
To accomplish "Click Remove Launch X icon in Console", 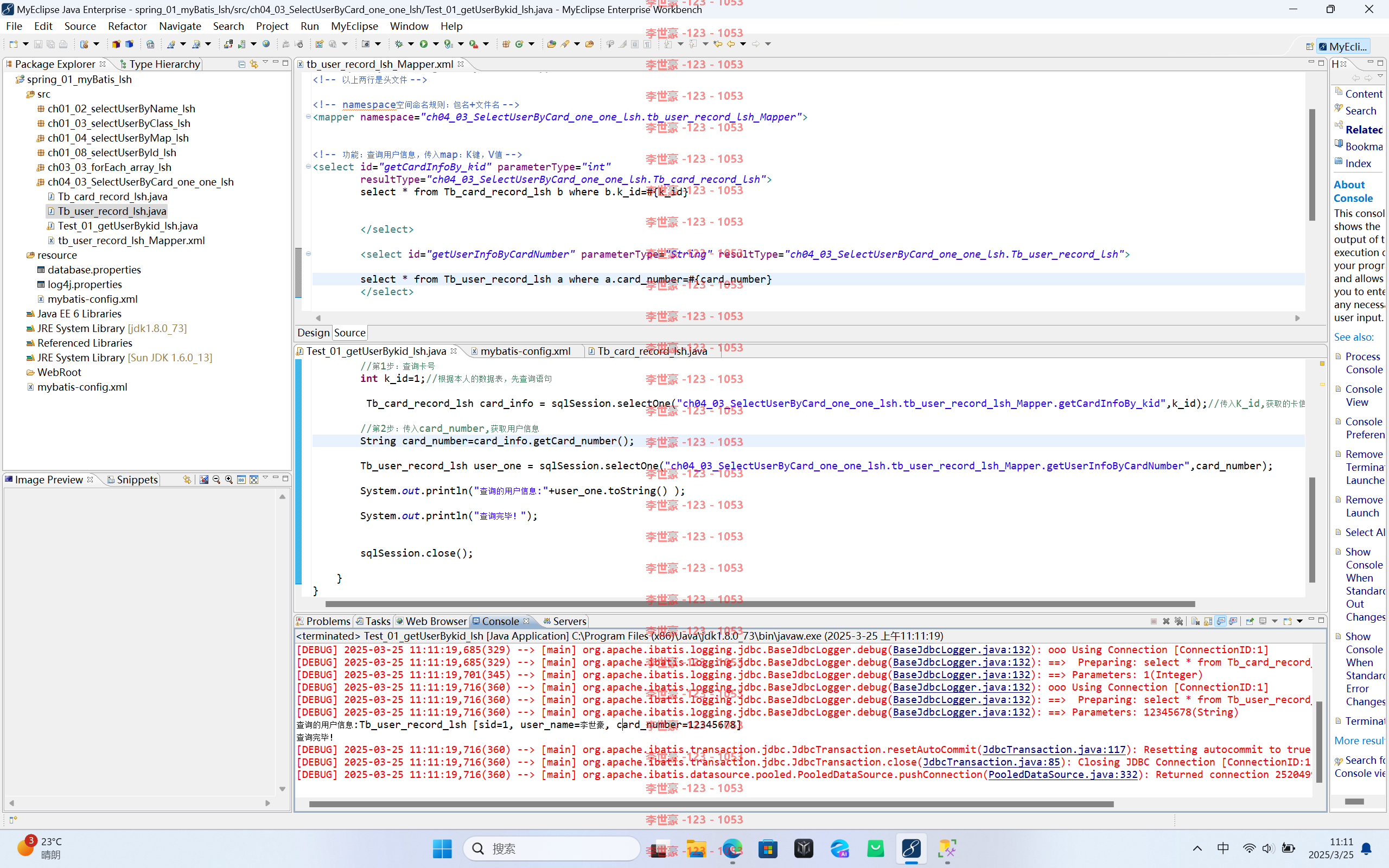I will tap(1165, 621).
